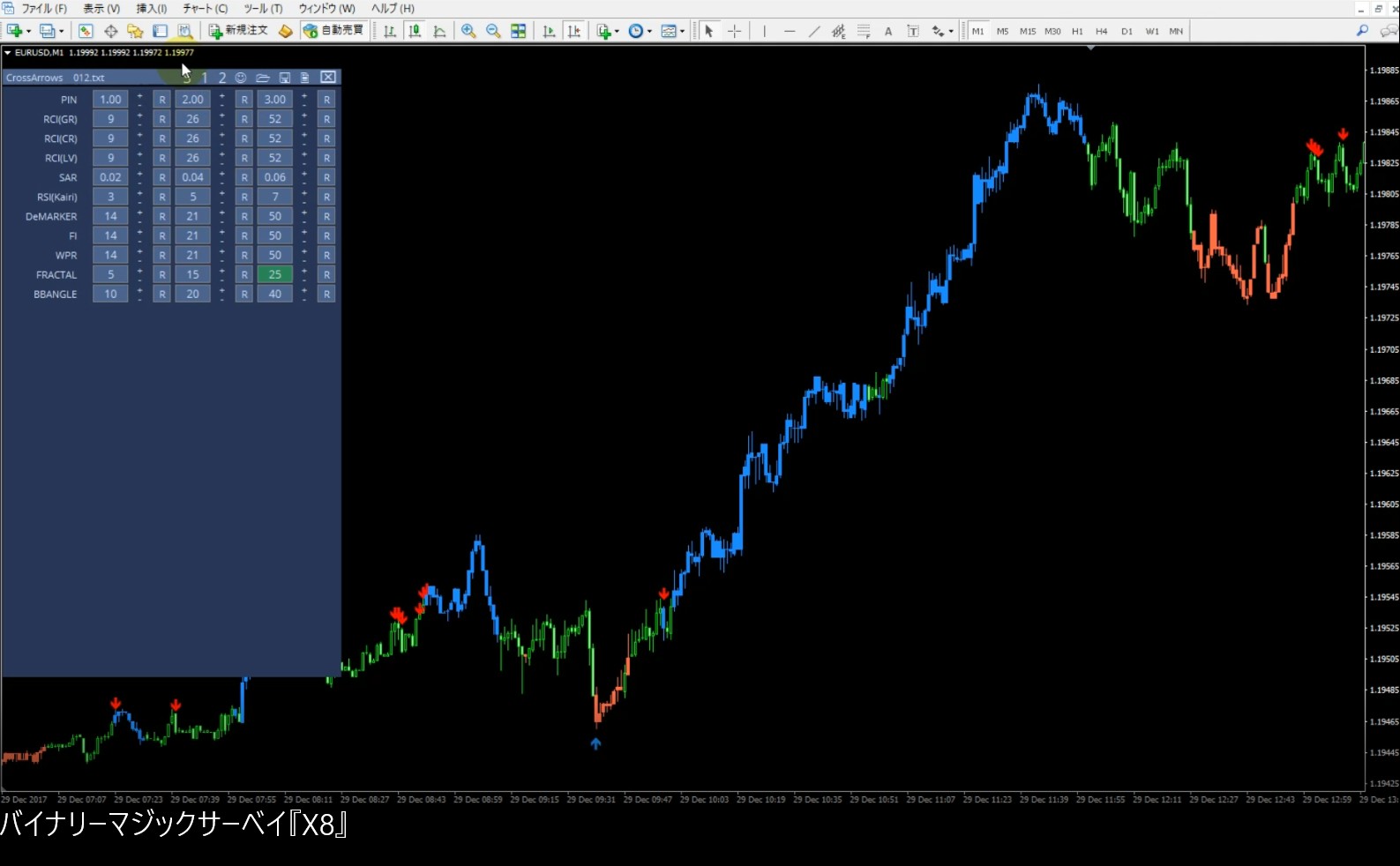Launch MetaEditor with the yellow diamond icon

click(285, 31)
